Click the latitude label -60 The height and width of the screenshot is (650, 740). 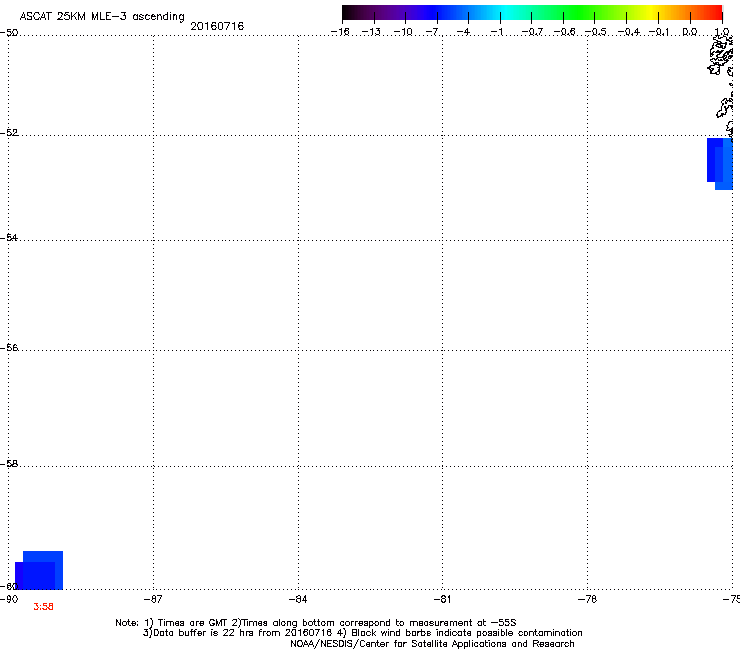[x=9, y=586]
